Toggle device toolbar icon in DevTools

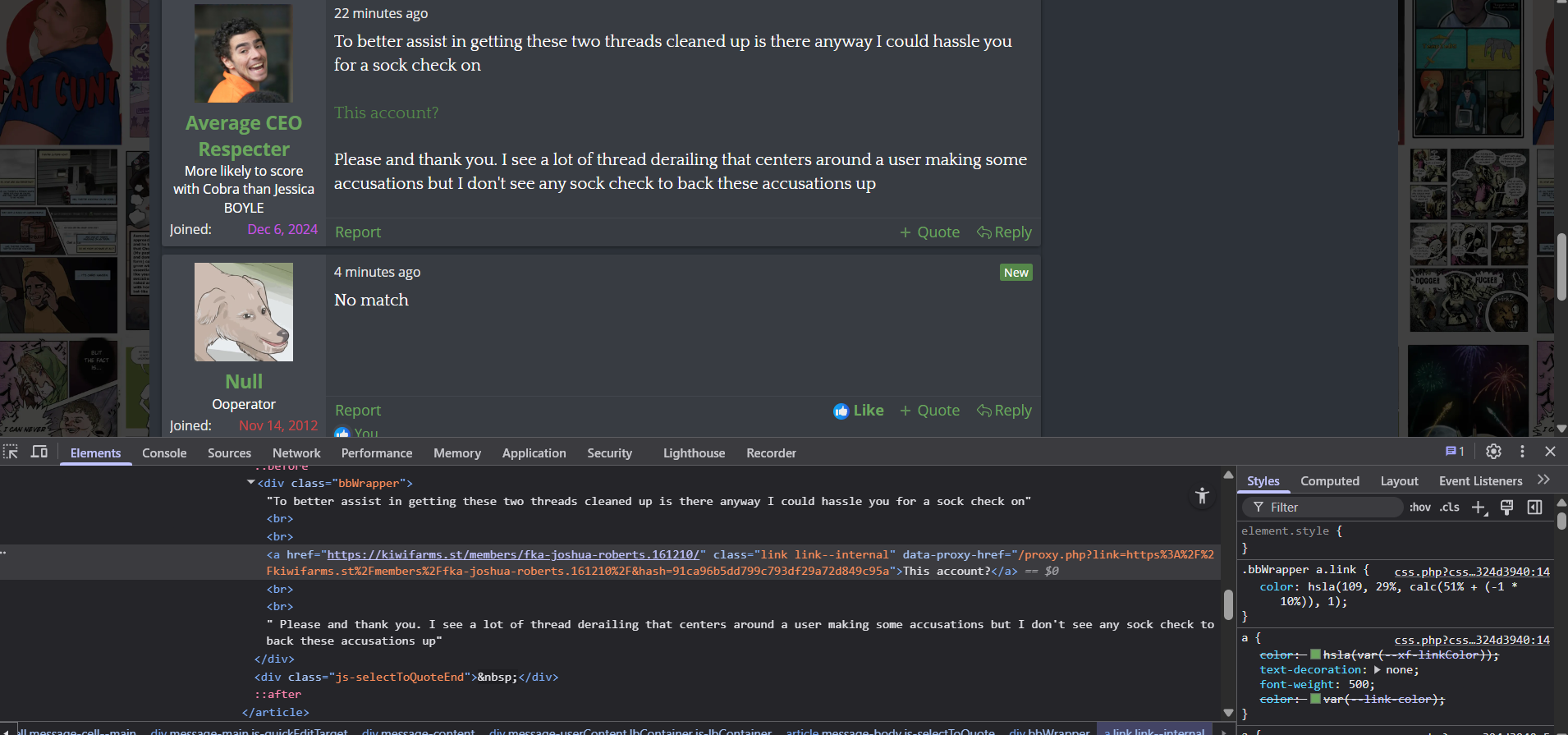39,452
